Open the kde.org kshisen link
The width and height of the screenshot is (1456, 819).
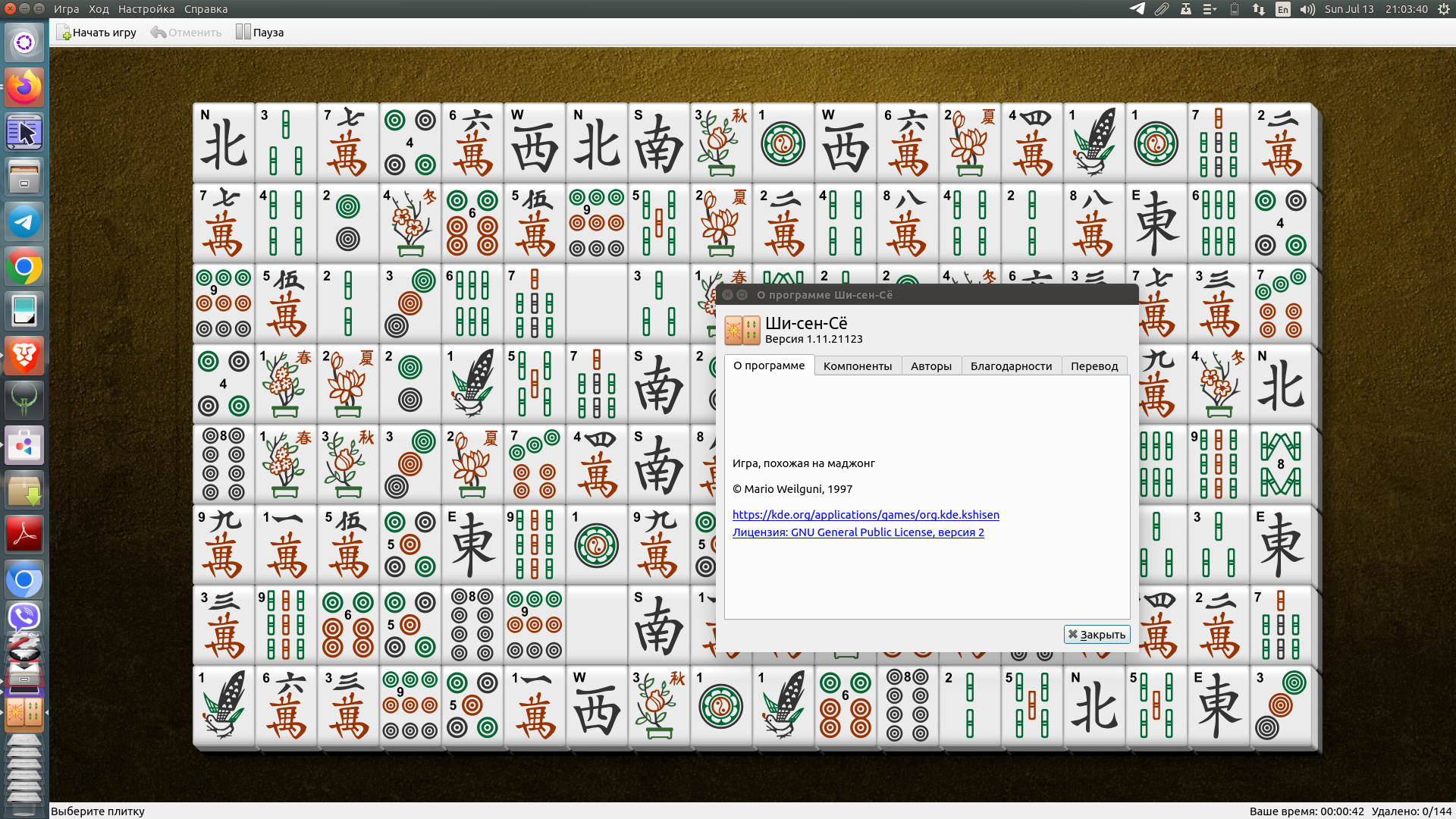865,515
